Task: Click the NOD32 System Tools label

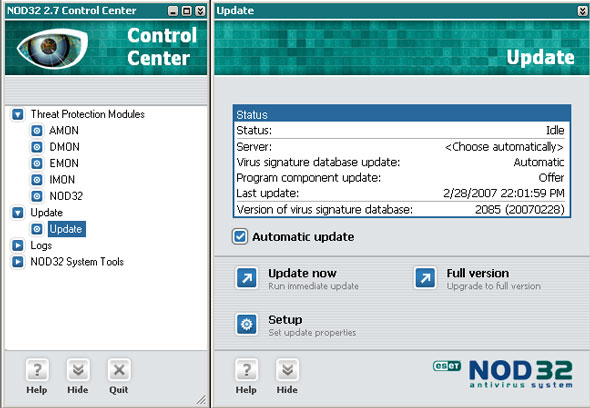Action: click(x=77, y=262)
